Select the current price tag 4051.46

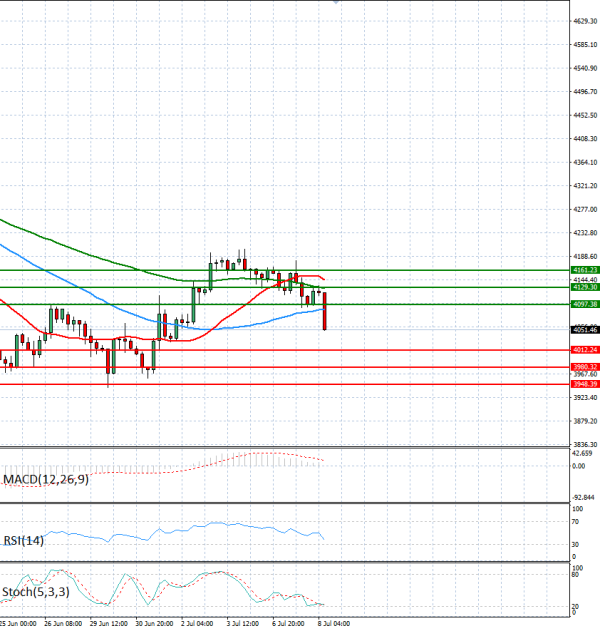pyautogui.click(x=585, y=330)
